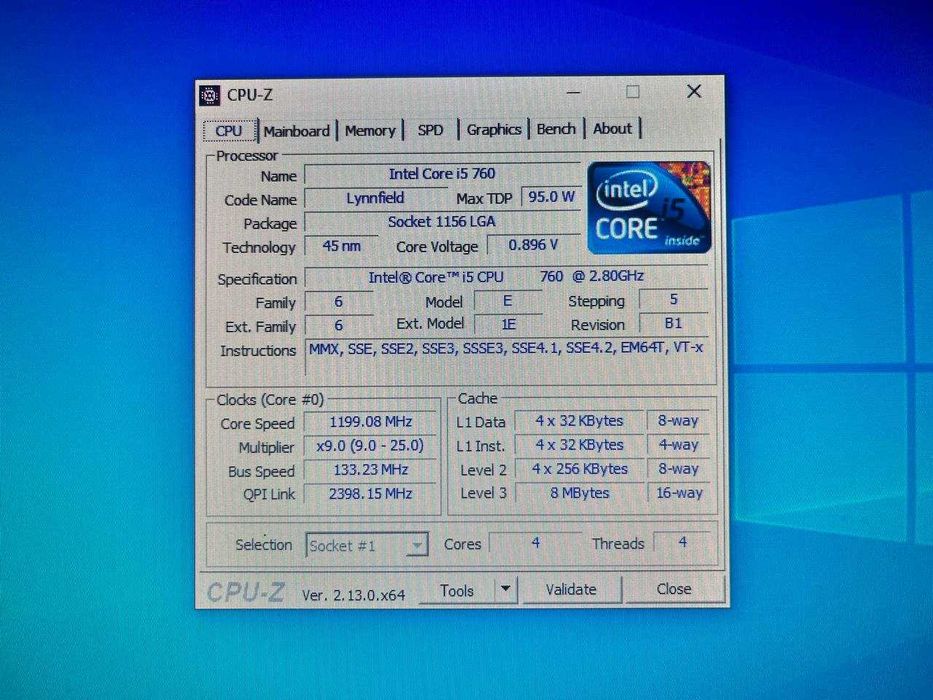Click the Threads value '4'

(682, 542)
